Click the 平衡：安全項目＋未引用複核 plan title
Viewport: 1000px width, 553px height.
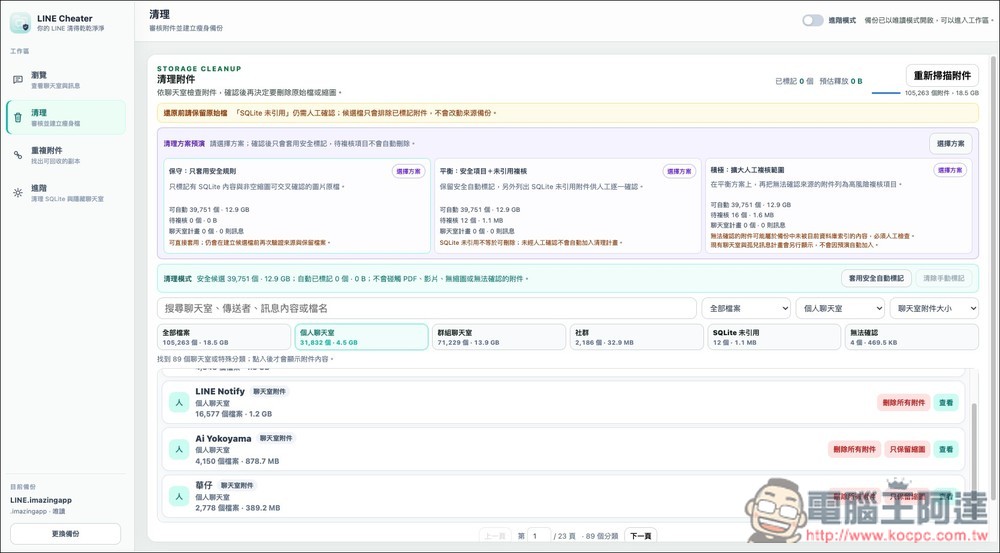tap(483, 171)
